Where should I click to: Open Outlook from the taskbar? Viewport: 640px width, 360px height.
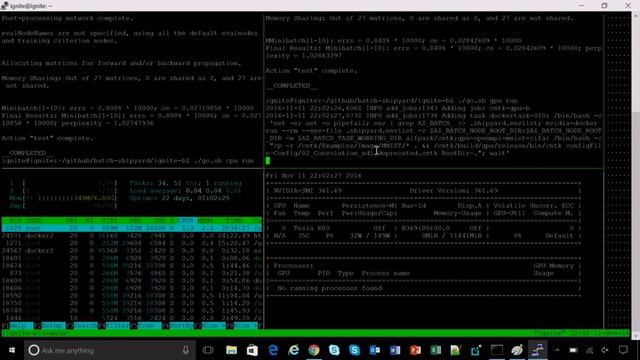(x=375, y=350)
